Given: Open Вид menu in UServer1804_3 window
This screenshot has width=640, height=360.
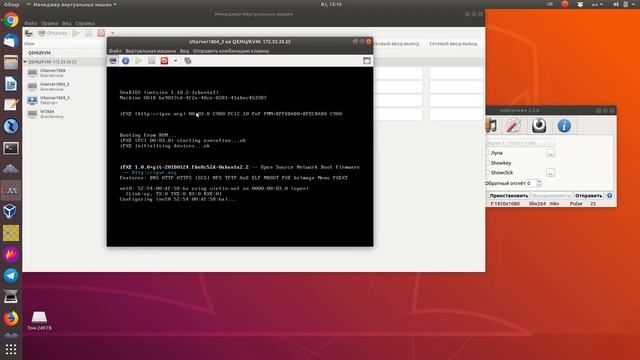Looking at the screenshot, I should coord(184,51).
